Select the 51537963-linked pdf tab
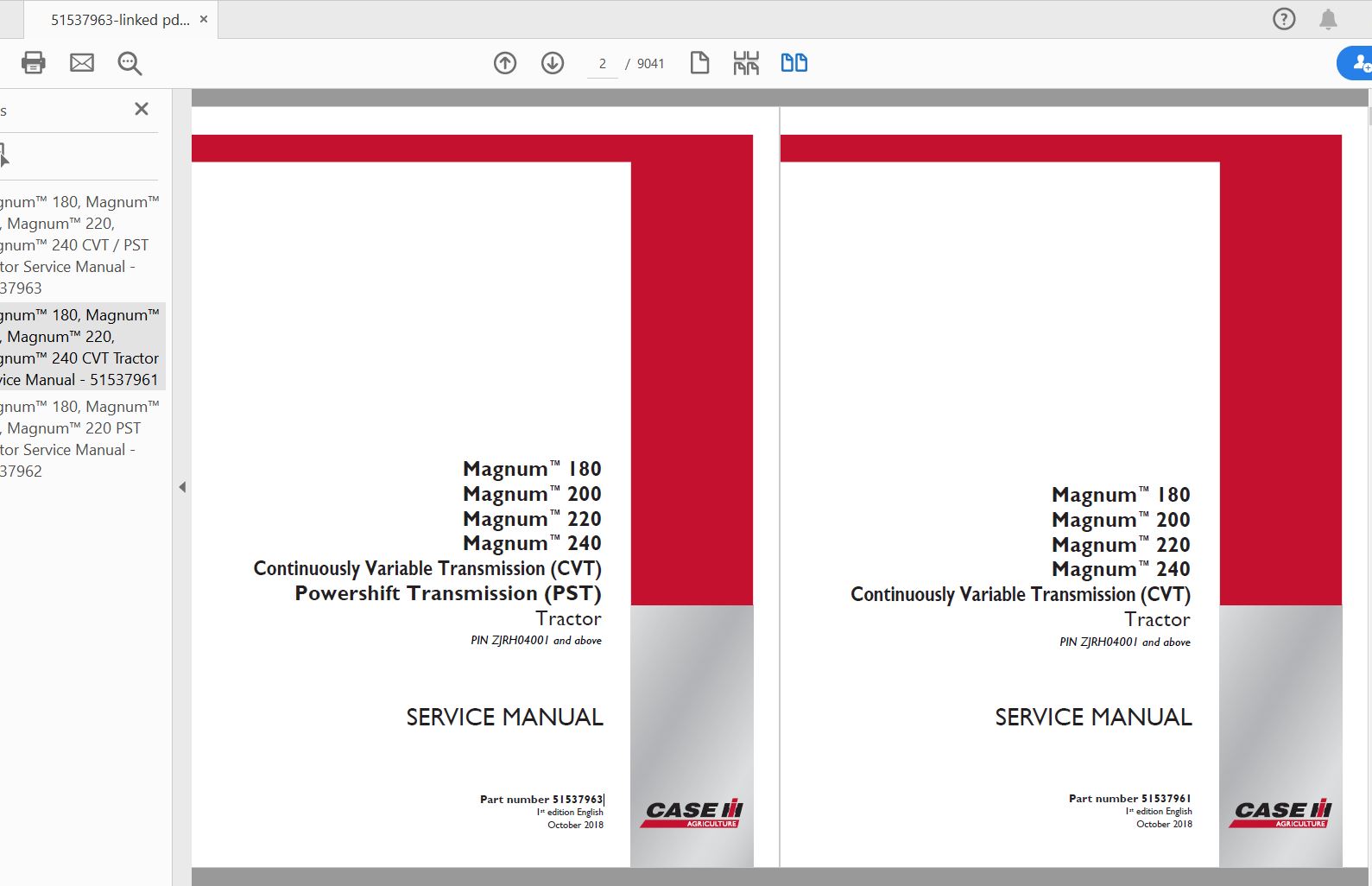This screenshot has height=886, width=1372. click(x=119, y=20)
